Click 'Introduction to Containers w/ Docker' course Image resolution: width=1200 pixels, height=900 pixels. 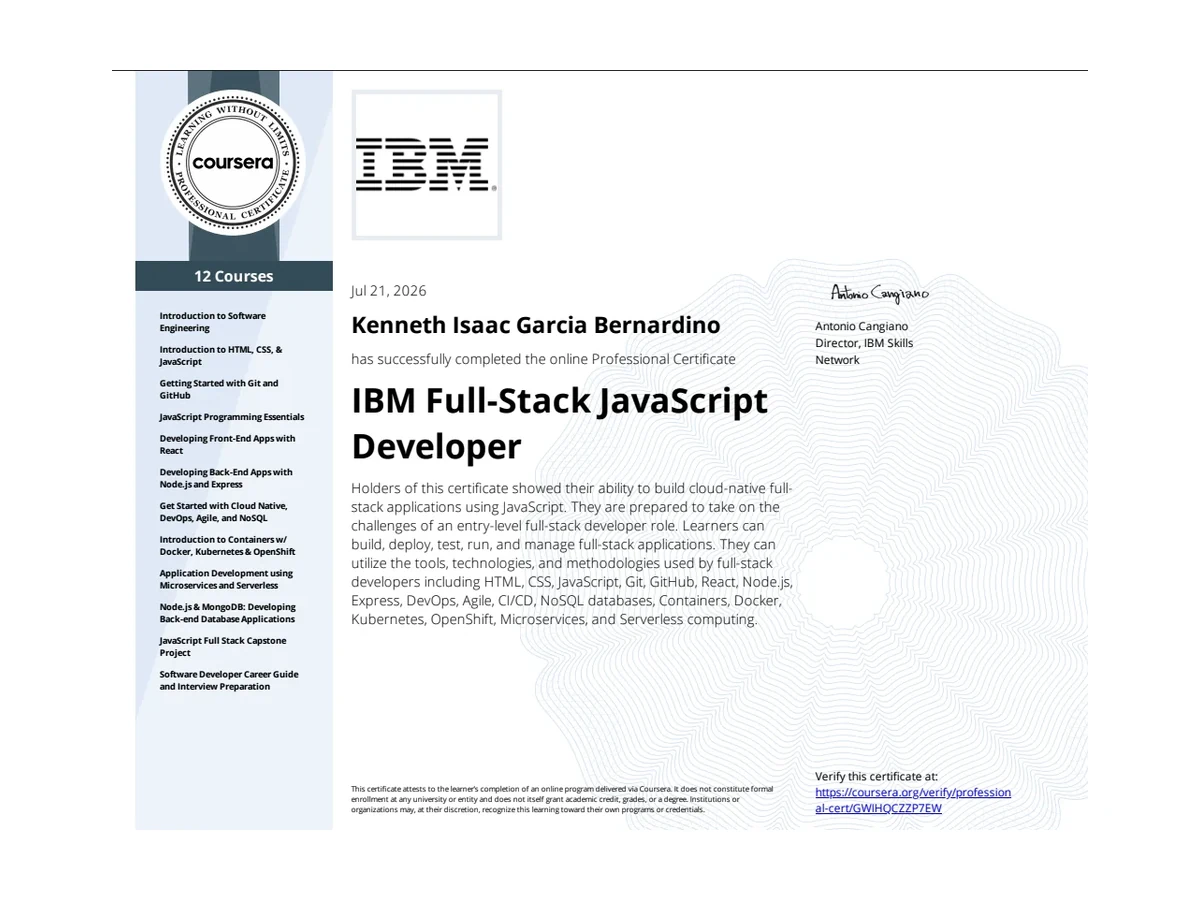[x=228, y=545]
